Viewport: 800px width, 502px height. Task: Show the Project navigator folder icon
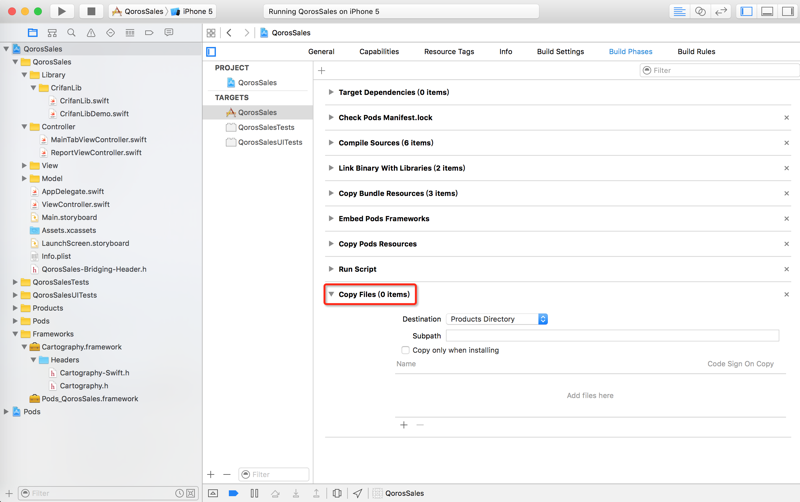(33, 33)
